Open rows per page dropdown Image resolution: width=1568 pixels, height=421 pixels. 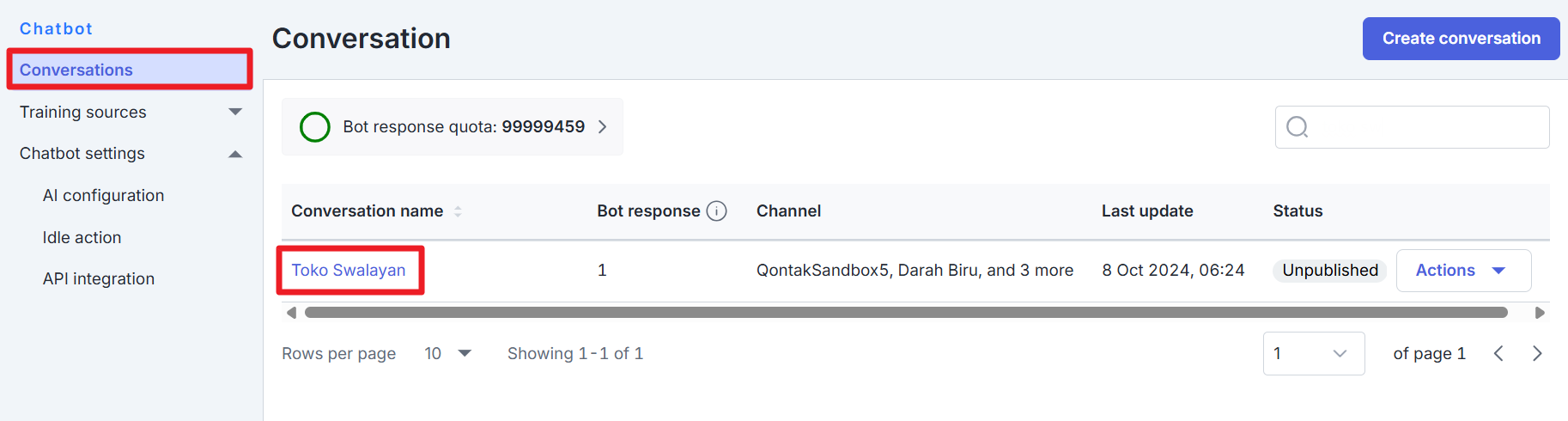coord(448,353)
